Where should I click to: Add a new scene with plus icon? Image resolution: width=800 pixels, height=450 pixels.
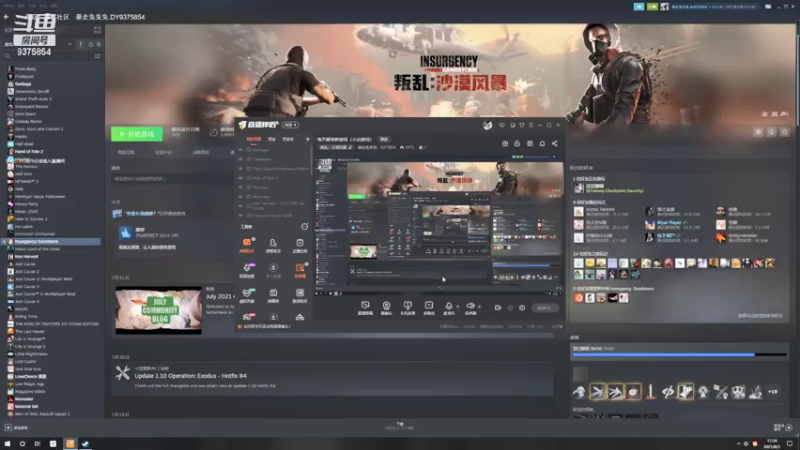pos(307,139)
